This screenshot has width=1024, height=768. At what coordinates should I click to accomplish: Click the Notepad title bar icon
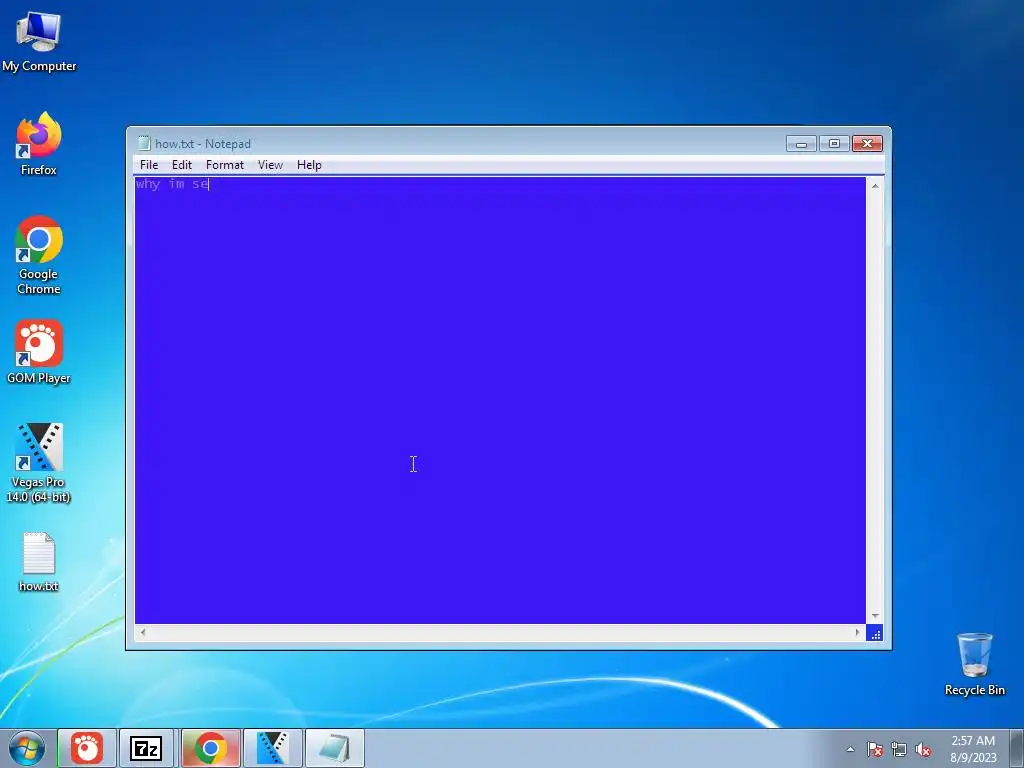coord(144,144)
